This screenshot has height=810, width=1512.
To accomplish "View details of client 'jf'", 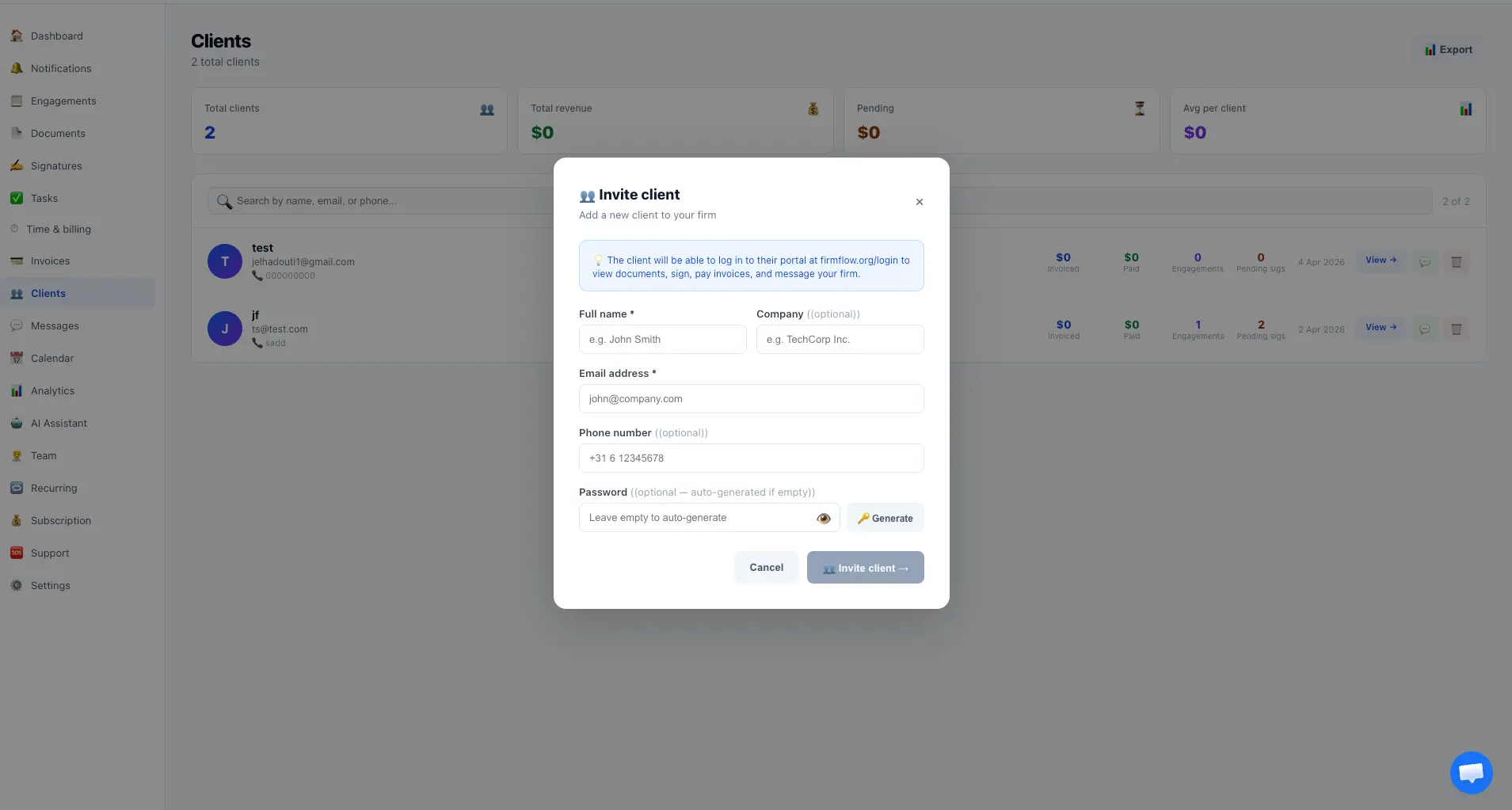I will click(1380, 327).
